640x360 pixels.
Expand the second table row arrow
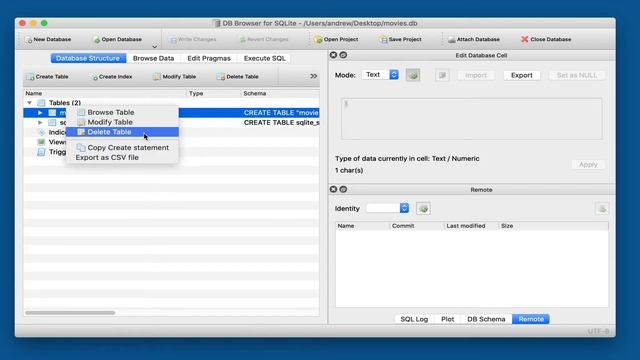coord(40,122)
